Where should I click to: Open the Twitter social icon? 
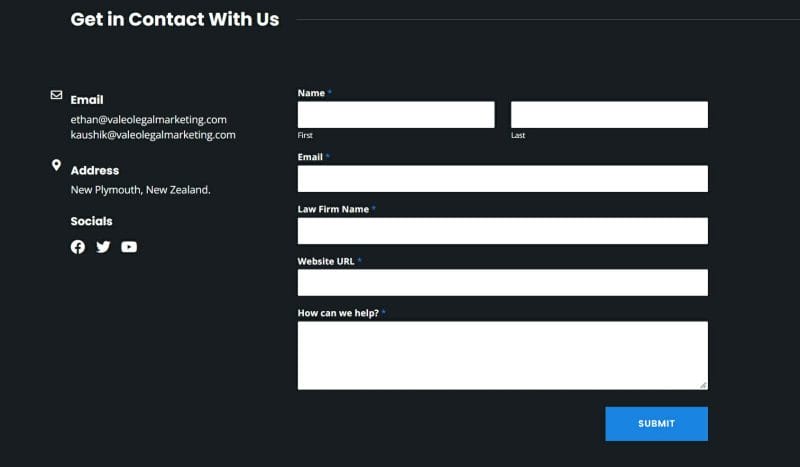click(103, 247)
